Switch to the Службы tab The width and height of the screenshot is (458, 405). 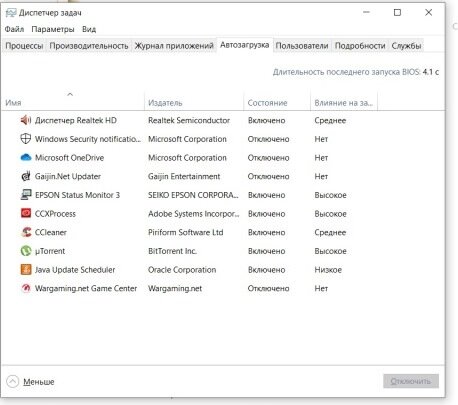click(406, 46)
